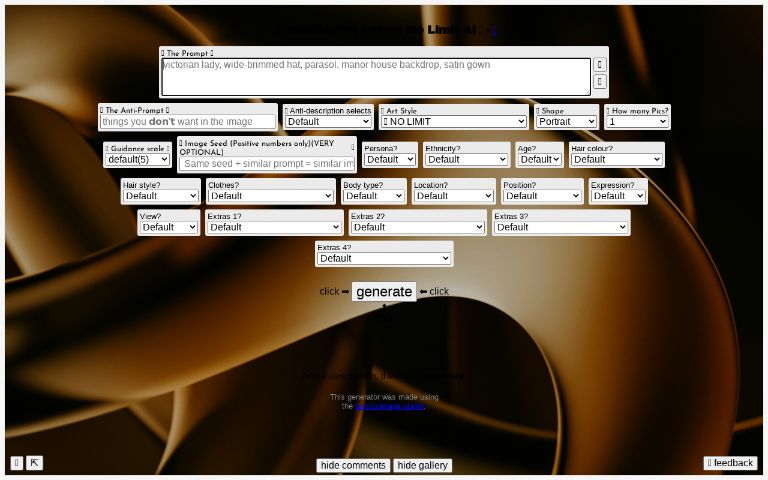
Task: Click the Image Seed input field
Action: click(x=268, y=163)
